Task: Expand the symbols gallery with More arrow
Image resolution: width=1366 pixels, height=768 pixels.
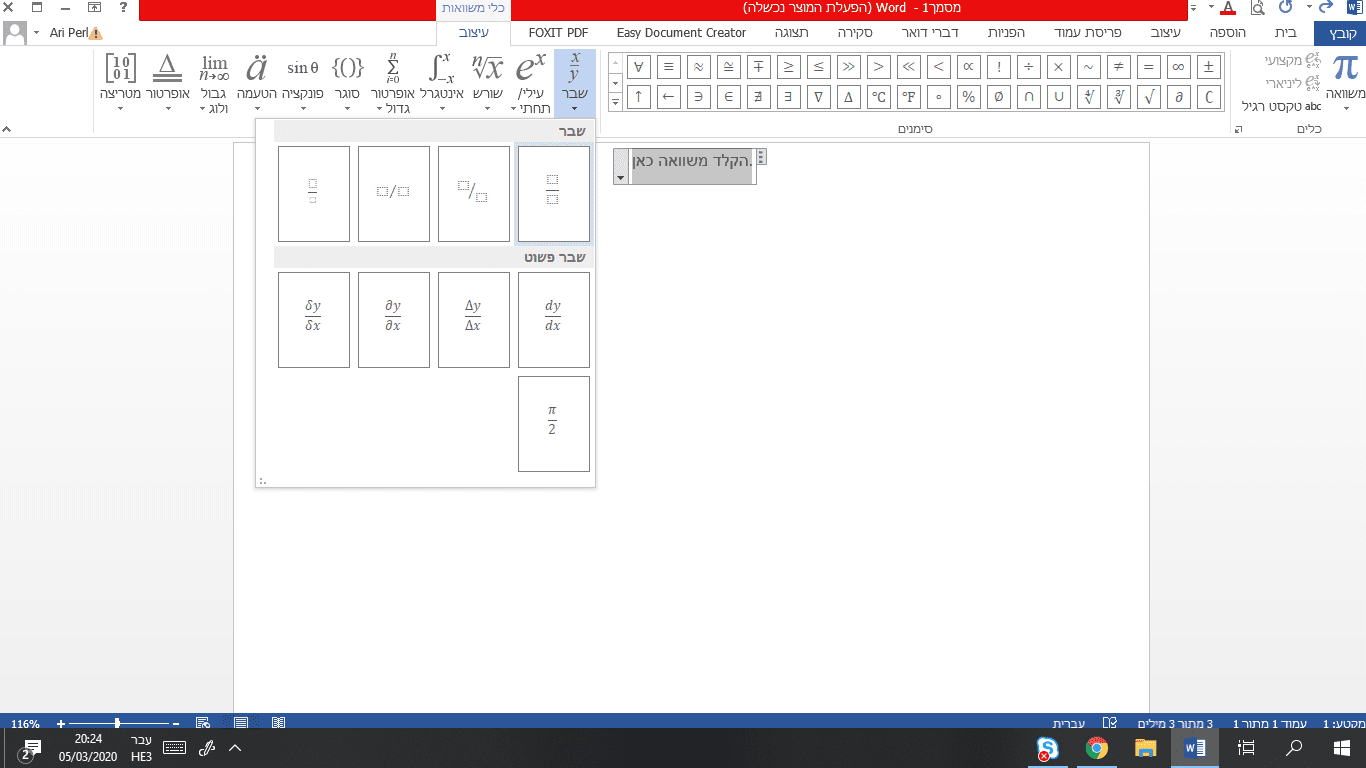Action: [615, 101]
